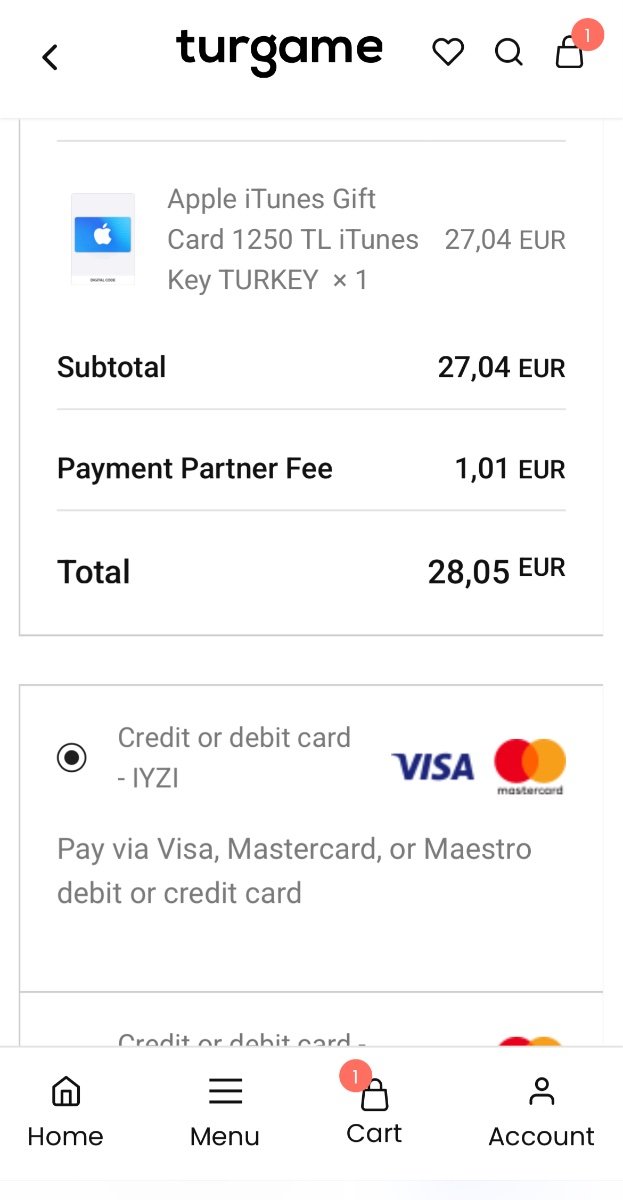623x1200 pixels.
Task: Select the Credit or debit card - IYZI label
Action: tap(234, 757)
